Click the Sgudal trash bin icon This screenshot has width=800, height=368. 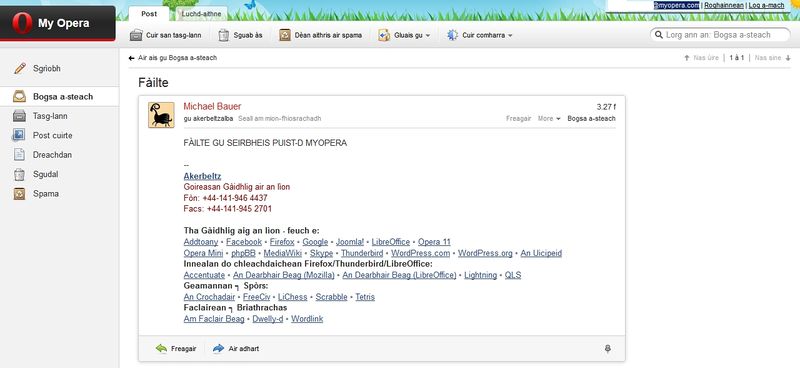pos(19,174)
